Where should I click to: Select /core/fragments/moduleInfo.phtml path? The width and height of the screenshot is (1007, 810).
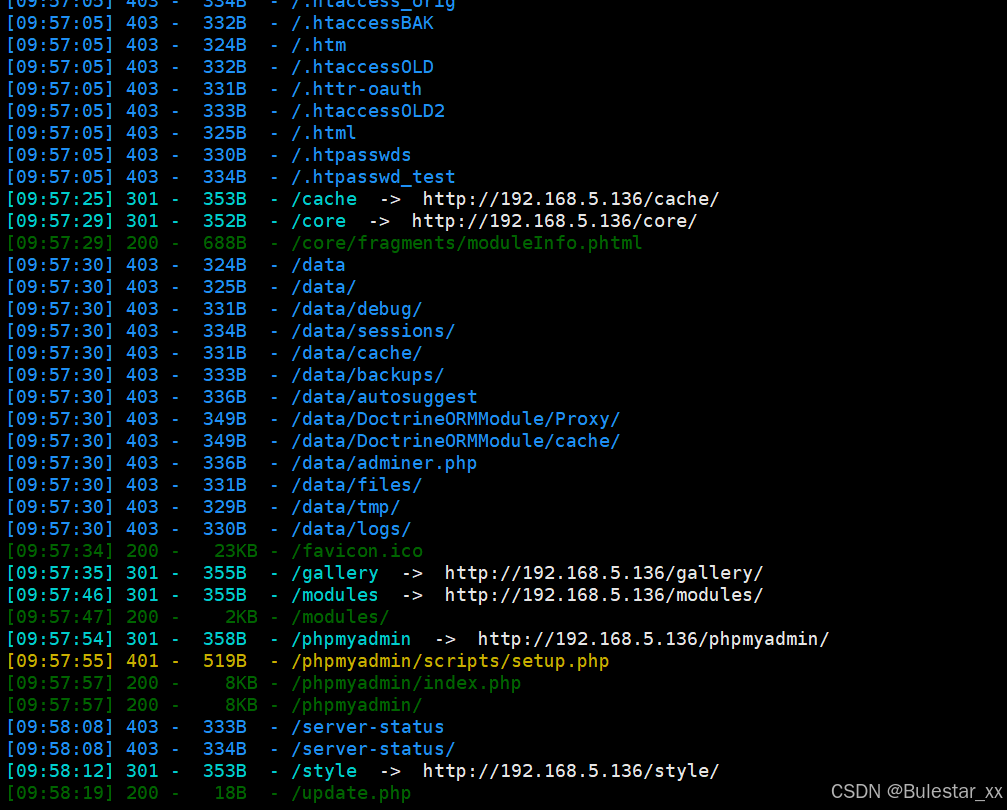(x=466, y=243)
